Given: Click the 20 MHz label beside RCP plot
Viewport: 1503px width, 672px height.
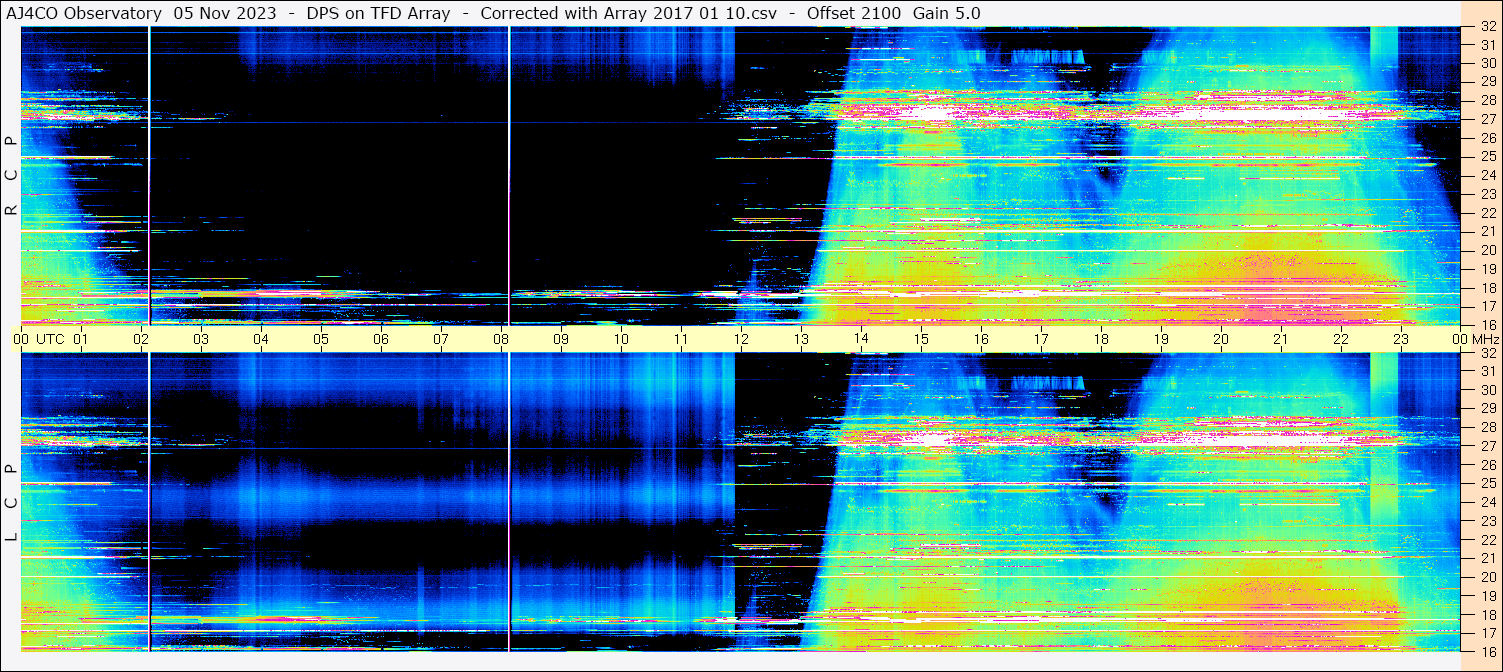Looking at the screenshot, I should [x=1488, y=250].
